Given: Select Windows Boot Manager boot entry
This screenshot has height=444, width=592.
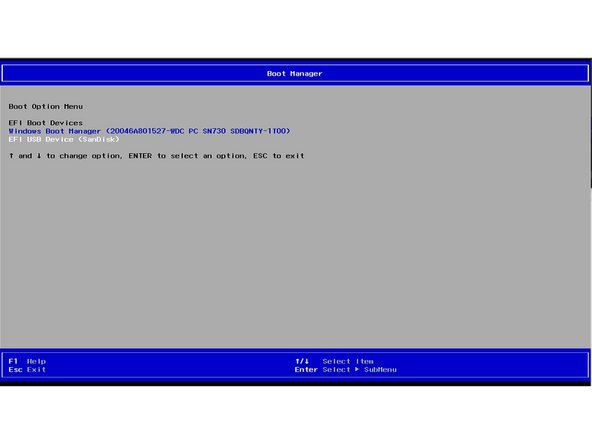Looking at the screenshot, I should (149, 131).
